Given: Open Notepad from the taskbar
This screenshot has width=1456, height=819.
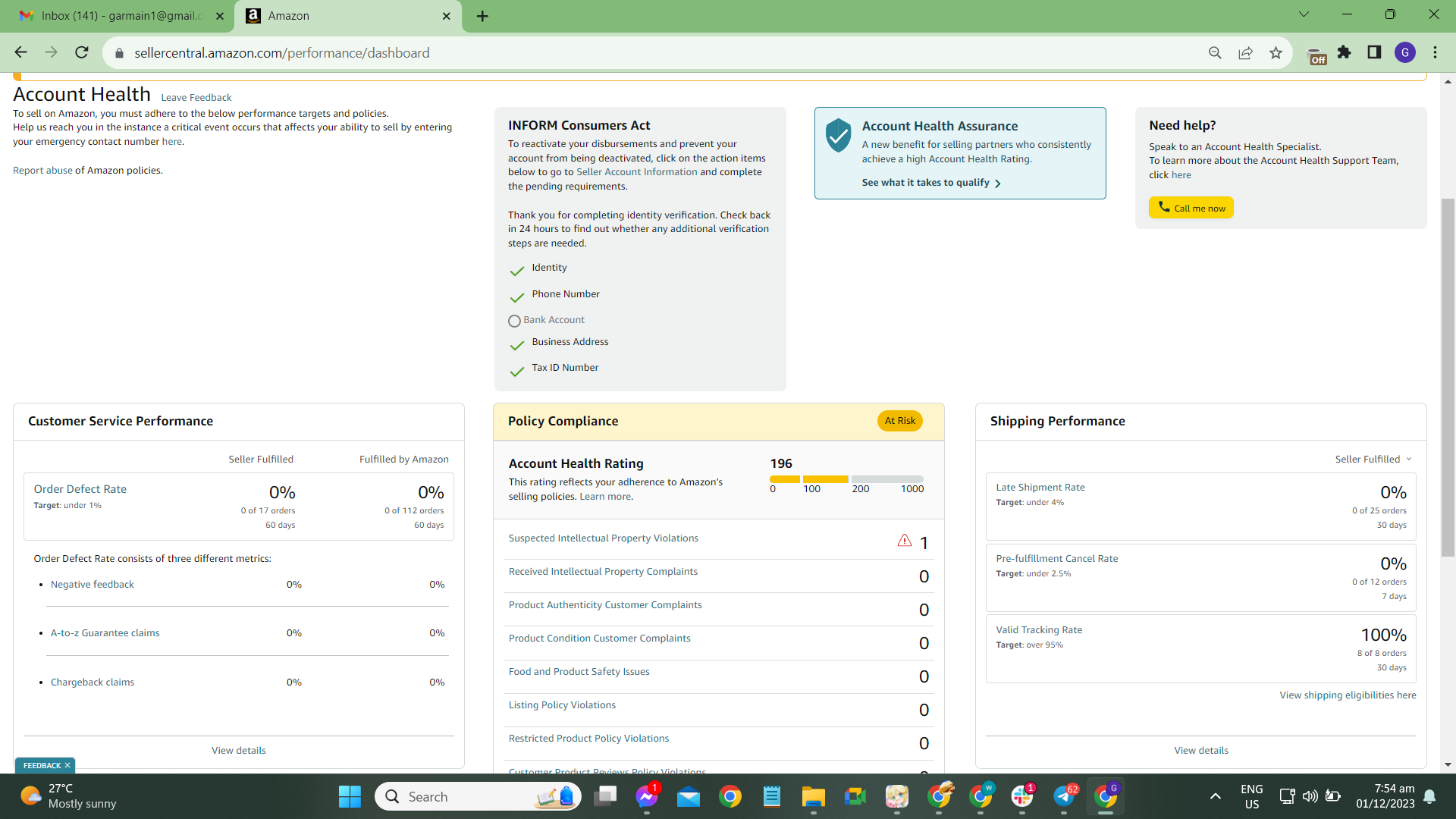Looking at the screenshot, I should coord(772,796).
